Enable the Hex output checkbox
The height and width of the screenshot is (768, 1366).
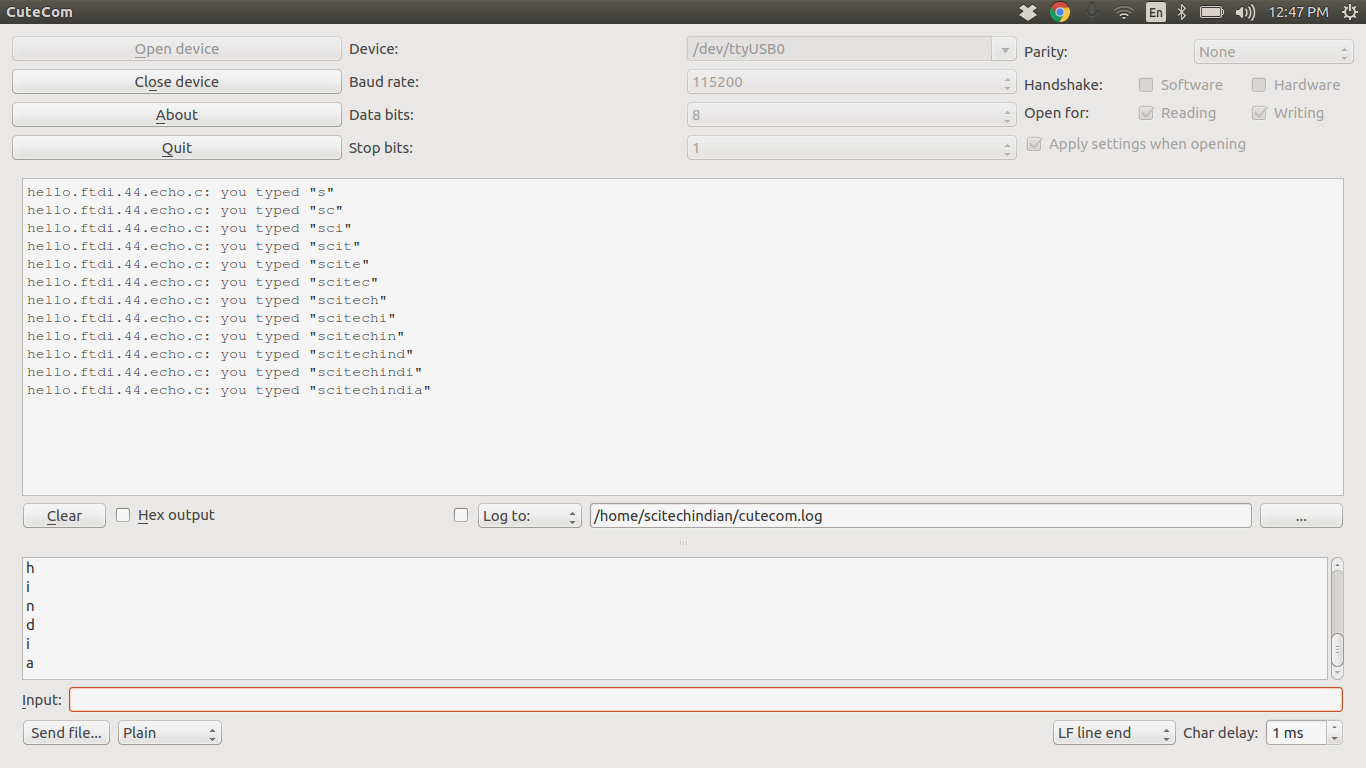tap(123, 515)
